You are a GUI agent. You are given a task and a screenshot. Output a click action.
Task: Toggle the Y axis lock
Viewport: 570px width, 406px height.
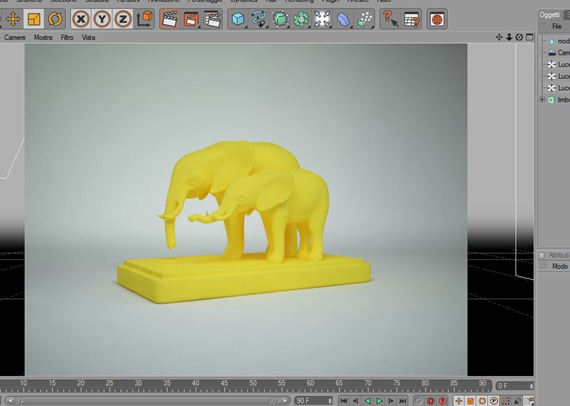click(102, 19)
